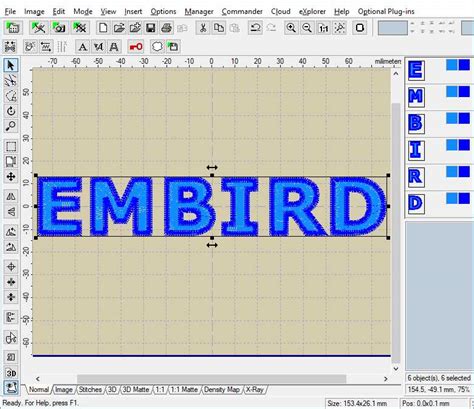Cut selection using the scissors toolbar icon
Screen dimensions: 474x409
pos(202,28)
